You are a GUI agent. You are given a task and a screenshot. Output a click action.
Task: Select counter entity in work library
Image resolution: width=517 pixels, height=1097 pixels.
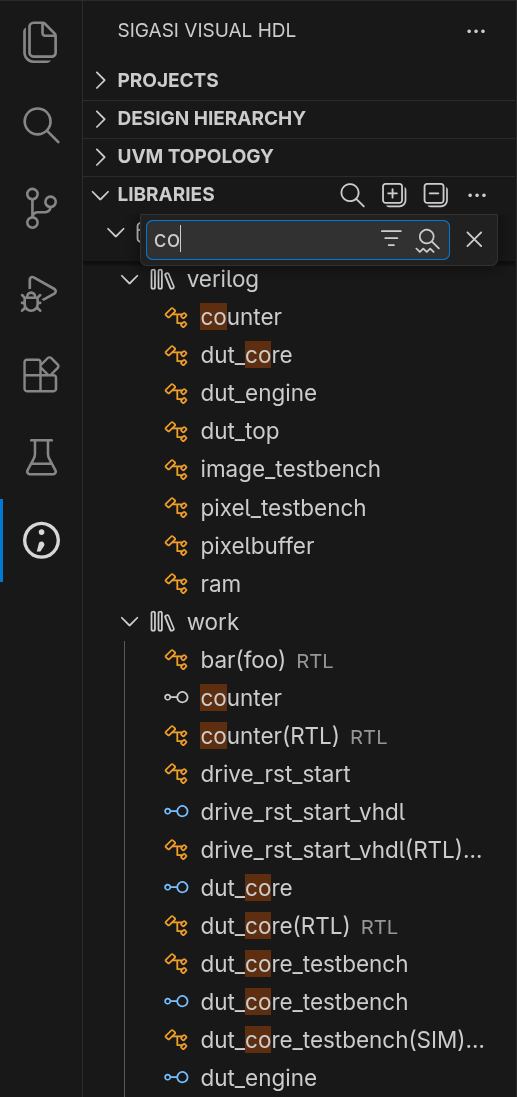(x=241, y=698)
